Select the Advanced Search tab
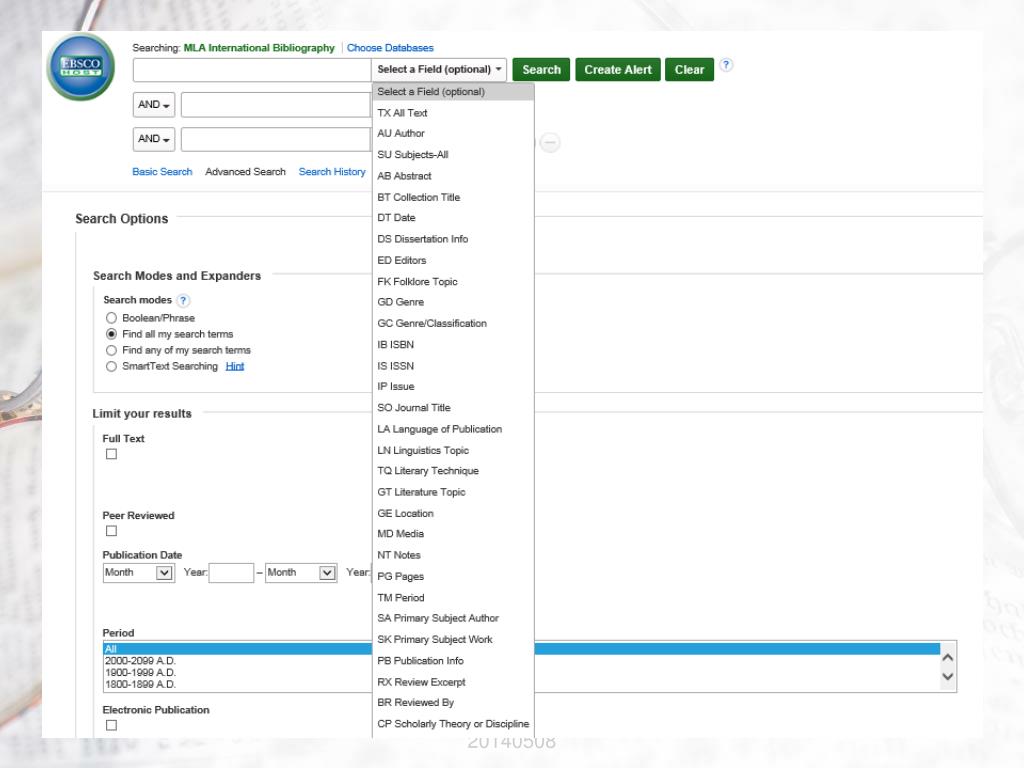This screenshot has width=1024, height=768. [x=246, y=172]
